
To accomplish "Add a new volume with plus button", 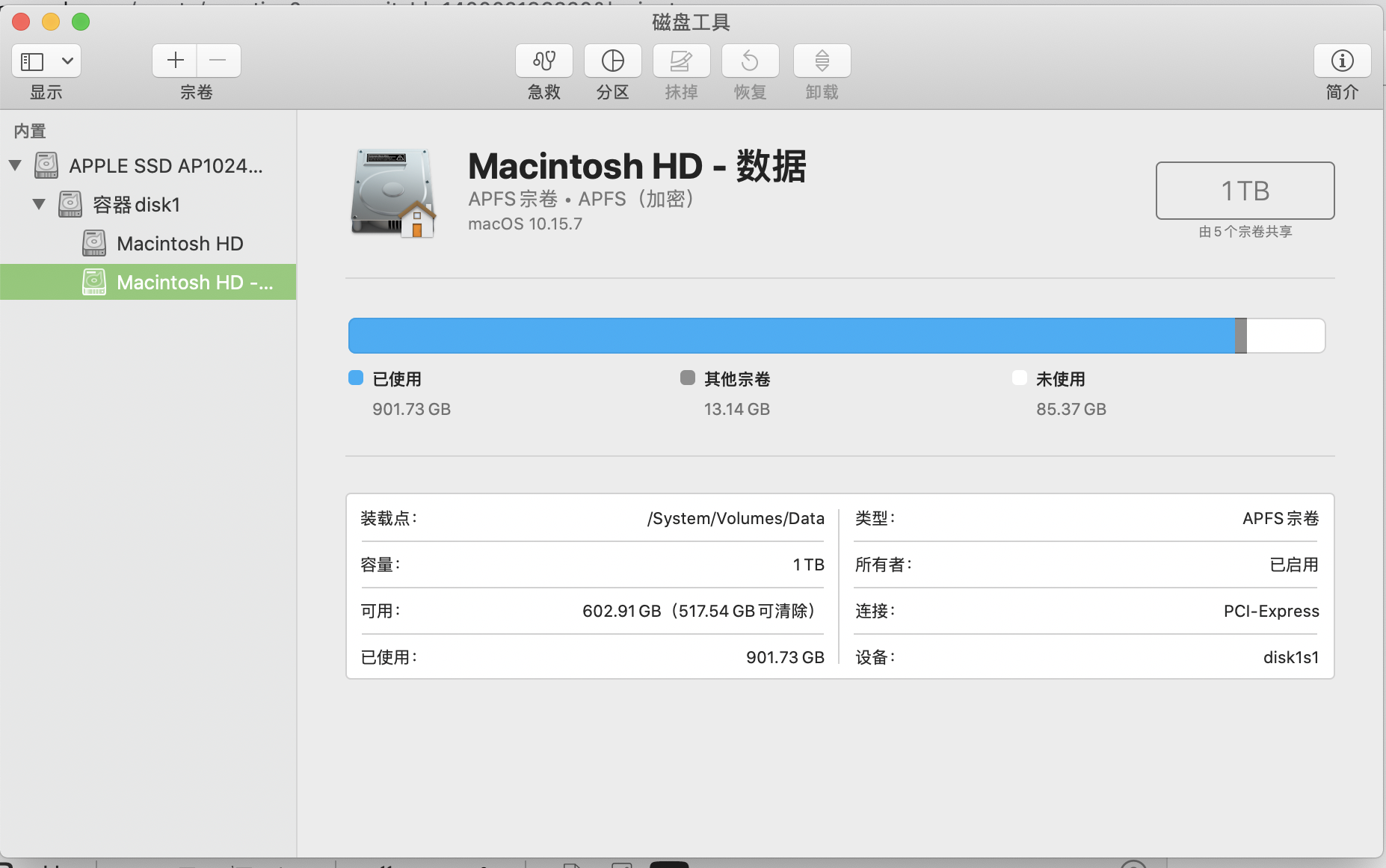I will 175,61.
